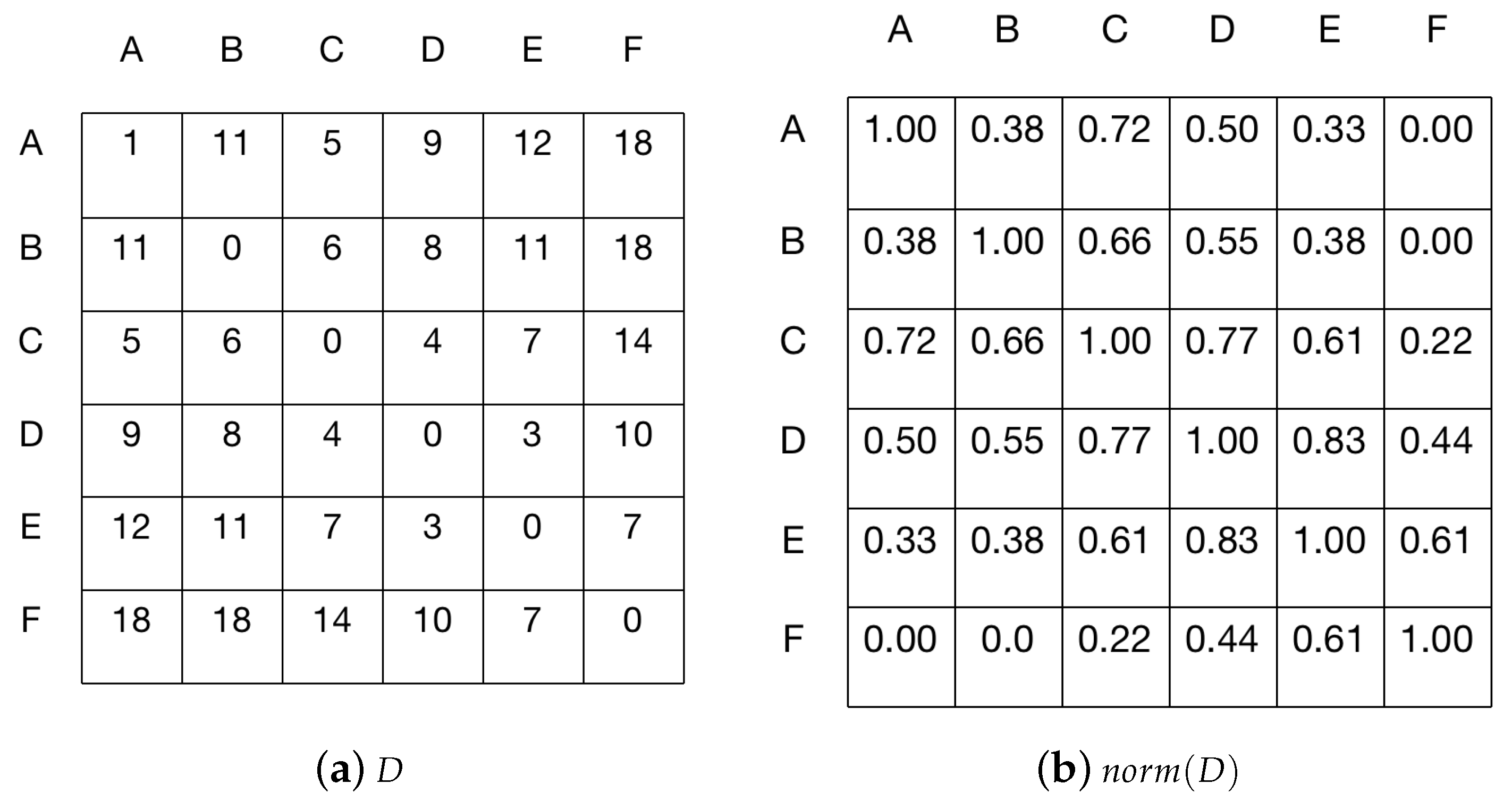Select 0.55 in row B of norm(D)

pos(1221,241)
